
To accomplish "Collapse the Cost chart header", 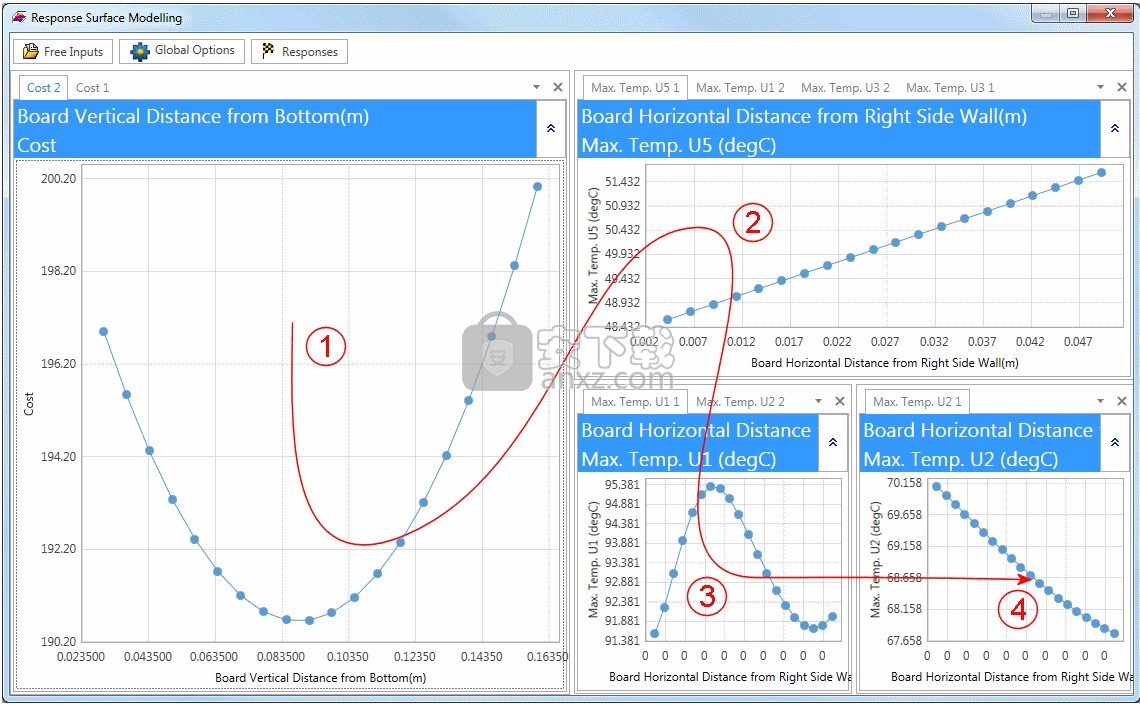I will click(x=551, y=129).
